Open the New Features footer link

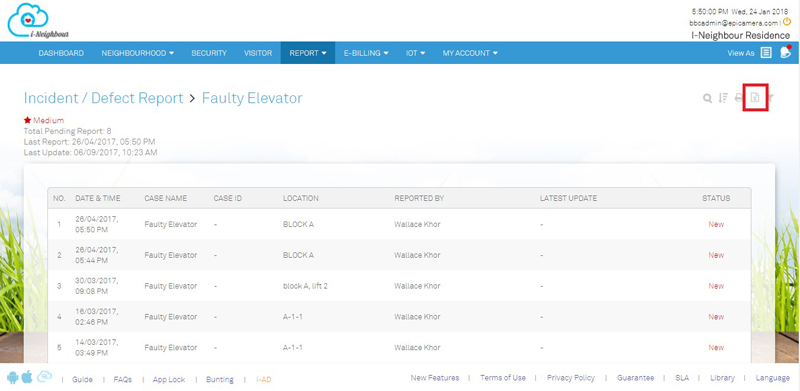tap(435, 378)
